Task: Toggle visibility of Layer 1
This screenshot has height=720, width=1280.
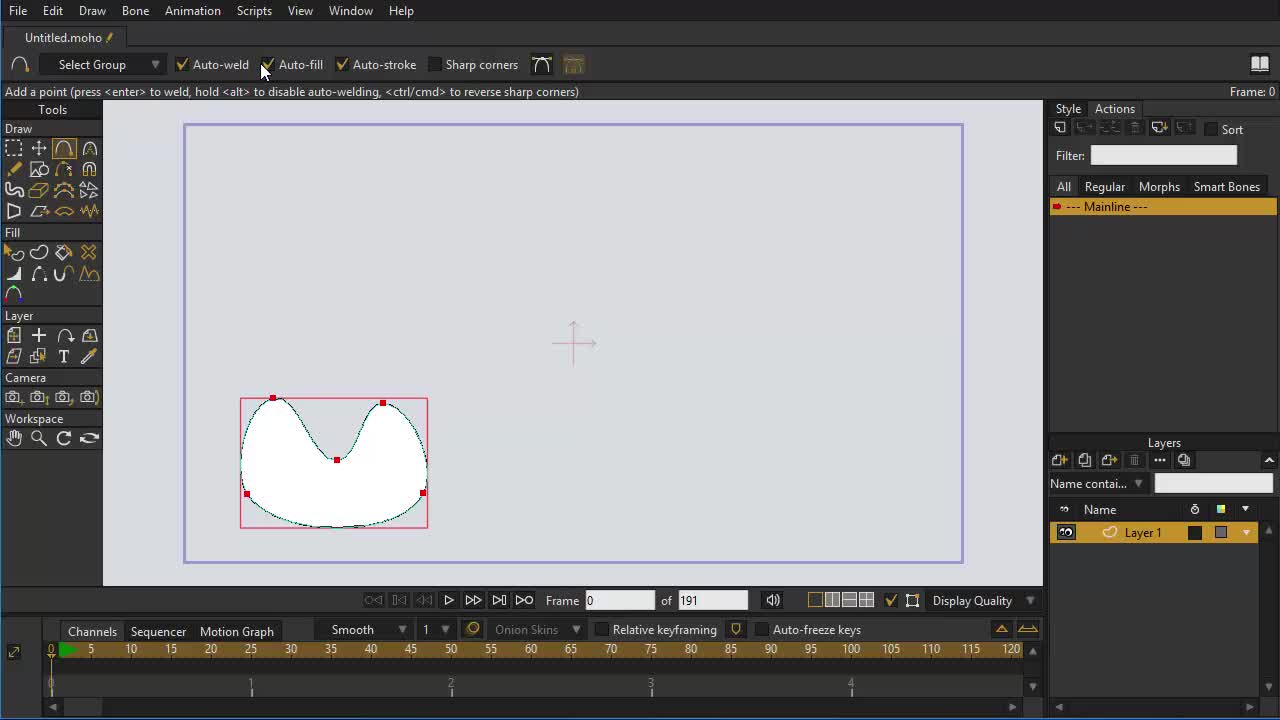Action: click(x=1066, y=533)
